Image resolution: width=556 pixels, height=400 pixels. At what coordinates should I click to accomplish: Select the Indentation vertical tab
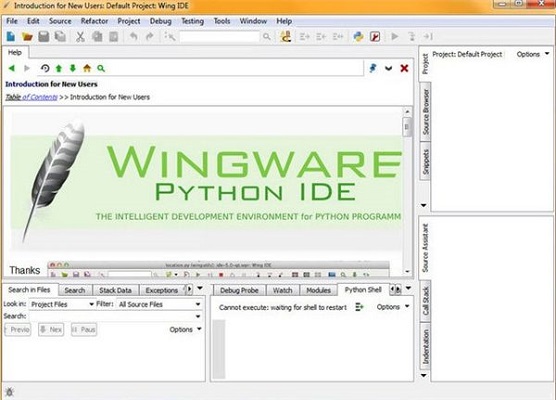[426, 347]
